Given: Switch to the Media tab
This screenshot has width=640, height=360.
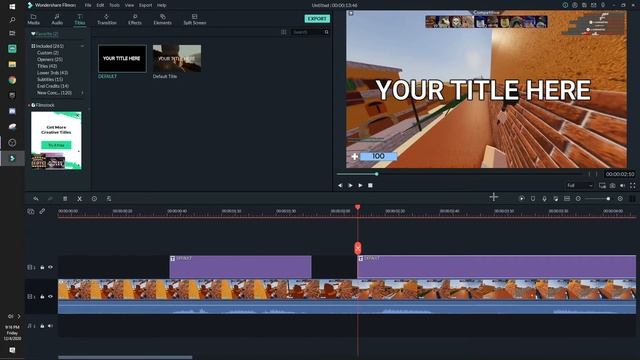Looking at the screenshot, I should pyautogui.click(x=33, y=19).
